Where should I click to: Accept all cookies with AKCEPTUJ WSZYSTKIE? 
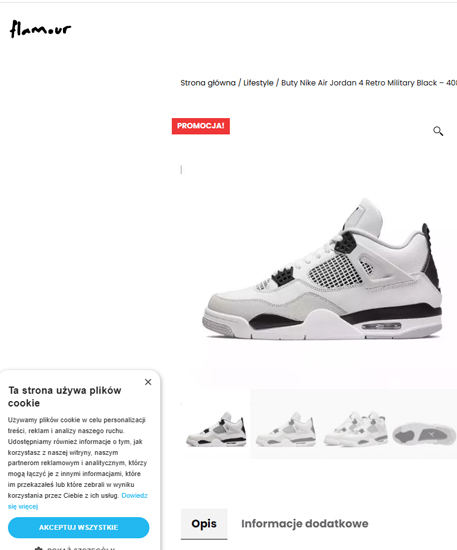point(79,527)
